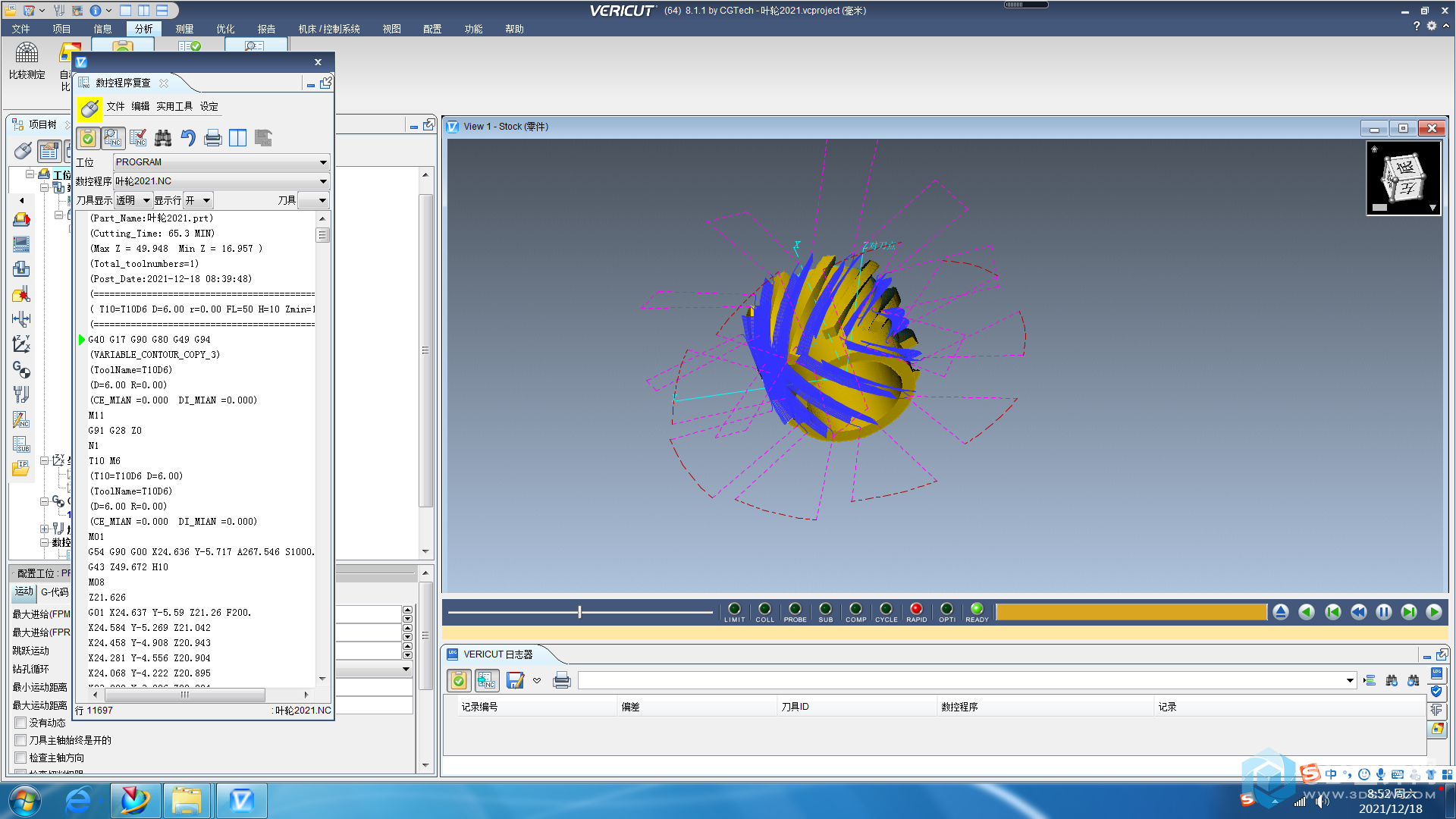
Task: Open the 编辑 menu in NC review window
Action: (x=140, y=106)
